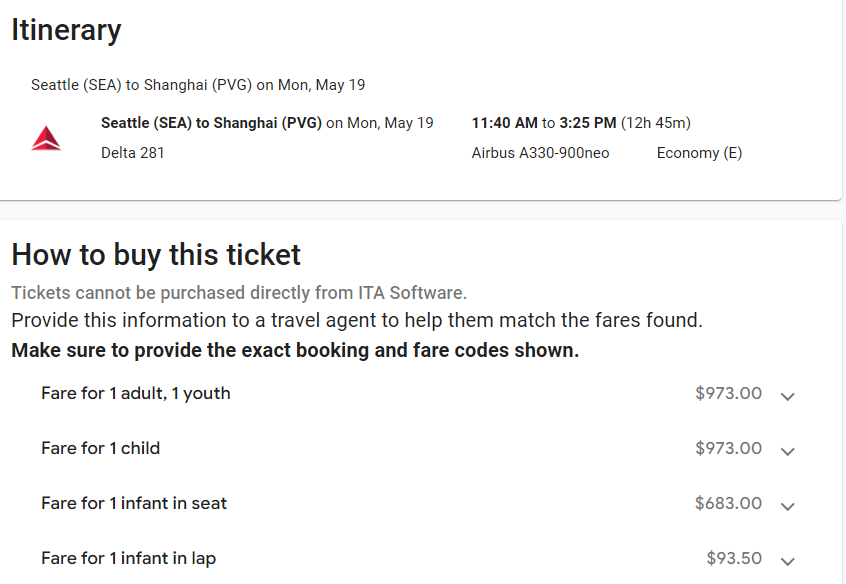Select the 'Fare for 1 infant in lap' label
The image size is (846, 584).
pos(128,558)
